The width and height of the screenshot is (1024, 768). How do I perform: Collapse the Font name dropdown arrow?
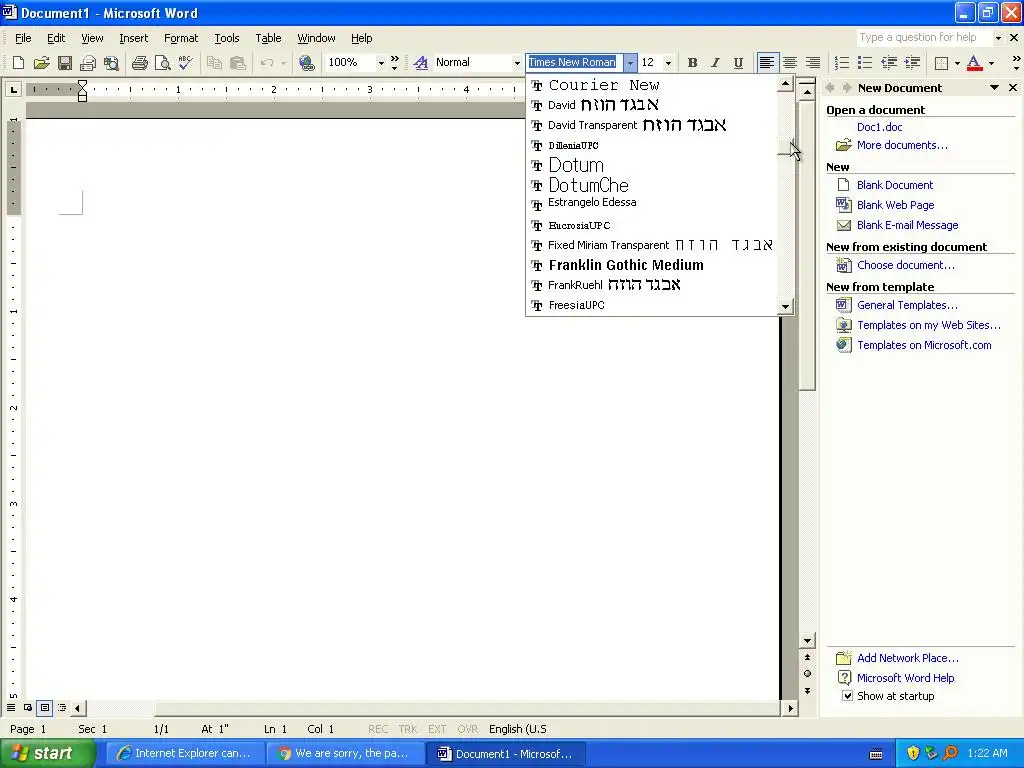coord(630,63)
